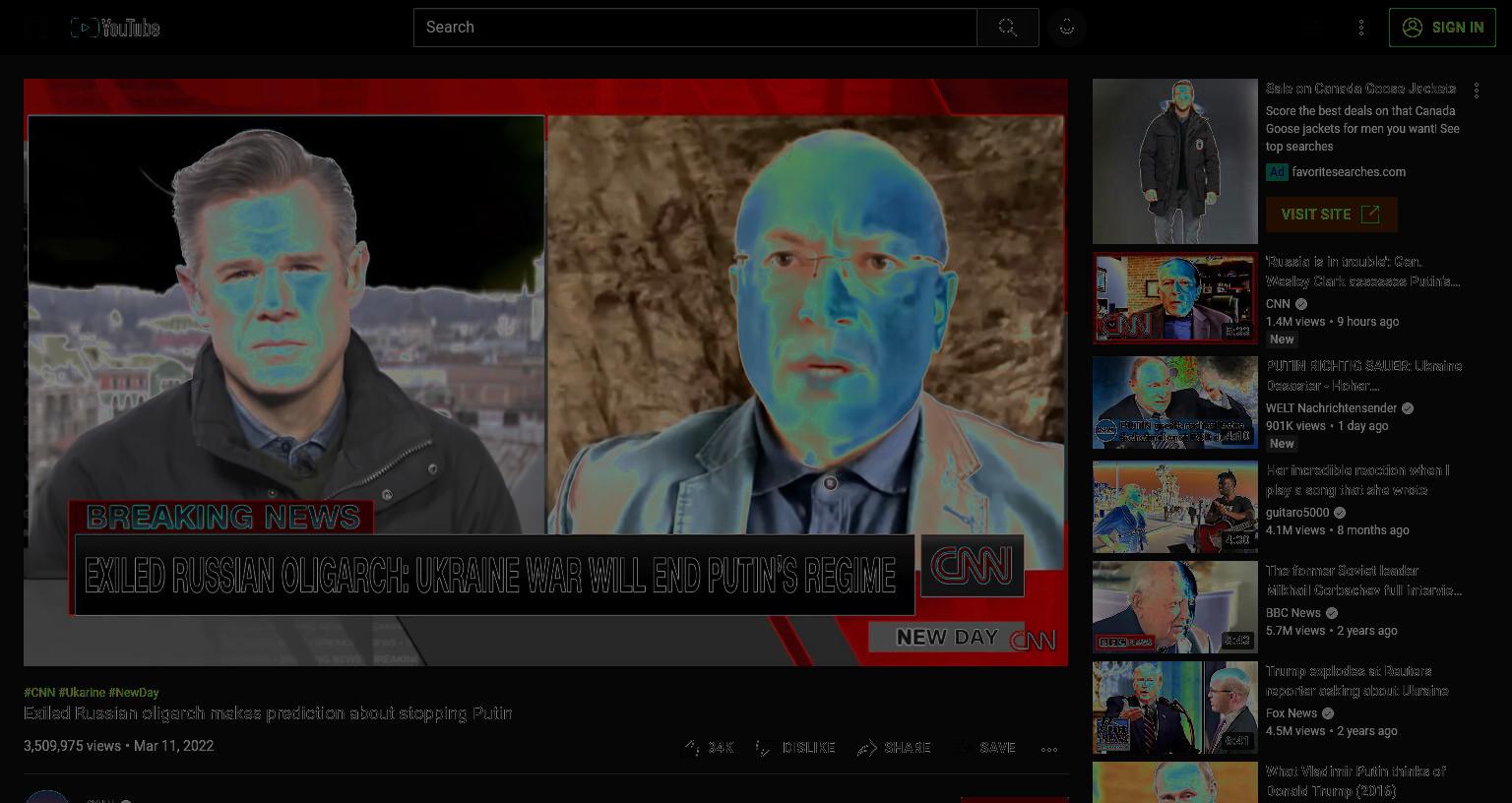Viewport: 1512px width, 803px height.
Task: Click '1.4M views • 9 hours ago' text
Action: coord(1332,322)
